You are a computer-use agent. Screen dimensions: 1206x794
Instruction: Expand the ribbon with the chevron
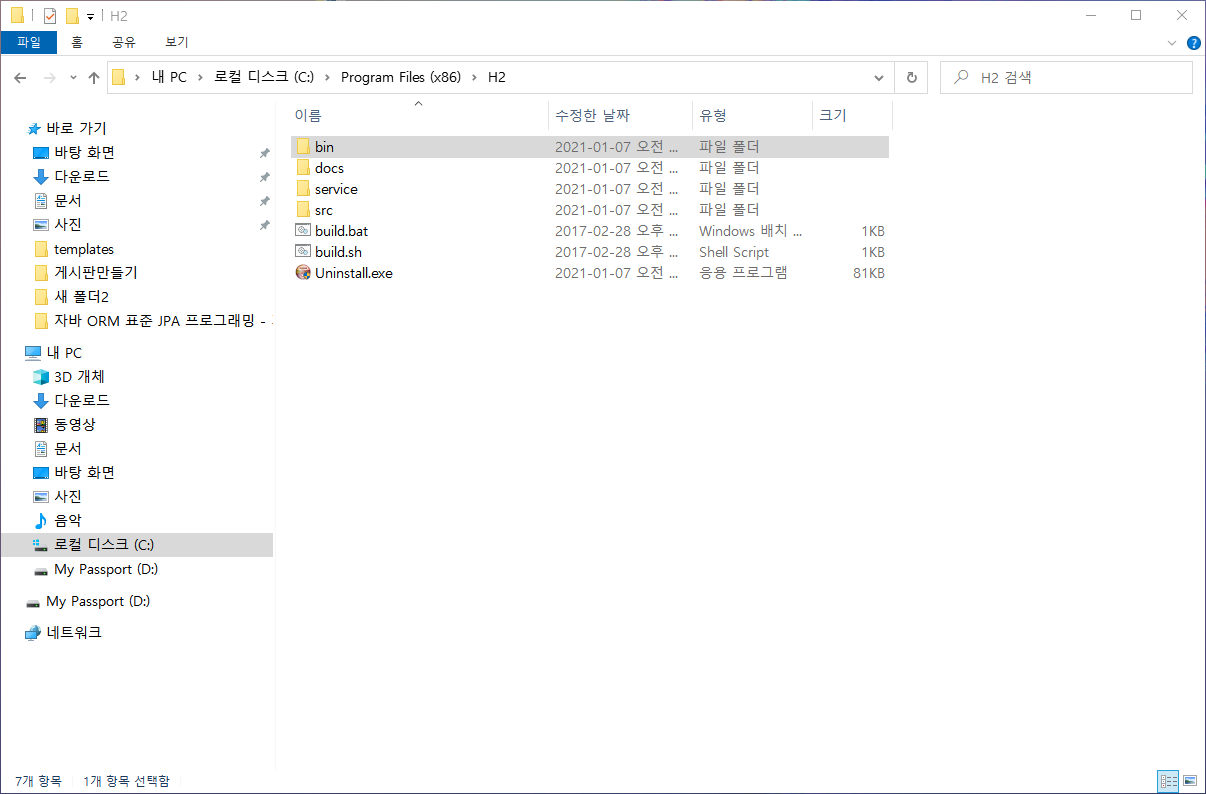[x=1173, y=43]
